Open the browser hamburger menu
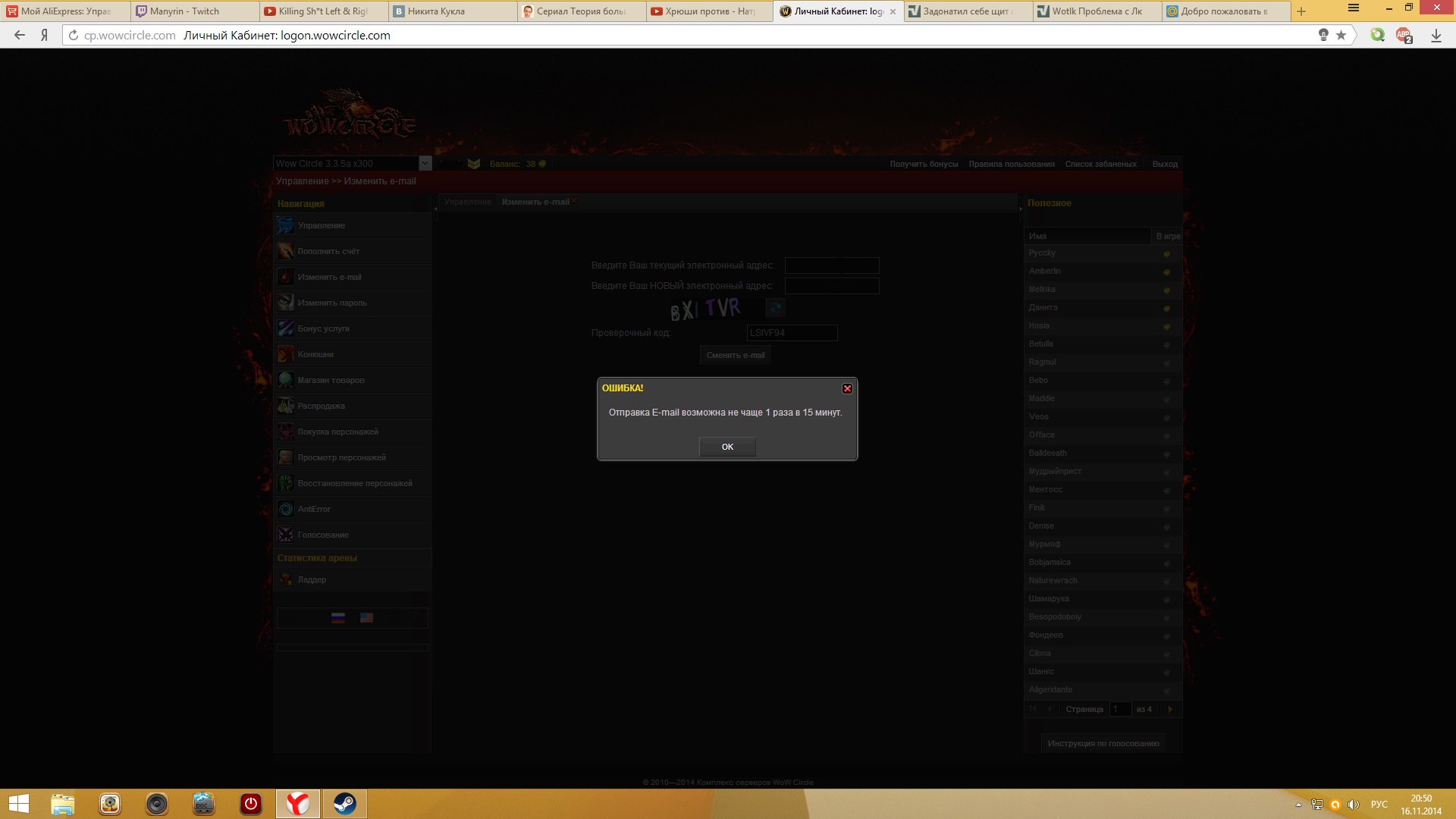This screenshot has height=819, width=1456. 1354,8
